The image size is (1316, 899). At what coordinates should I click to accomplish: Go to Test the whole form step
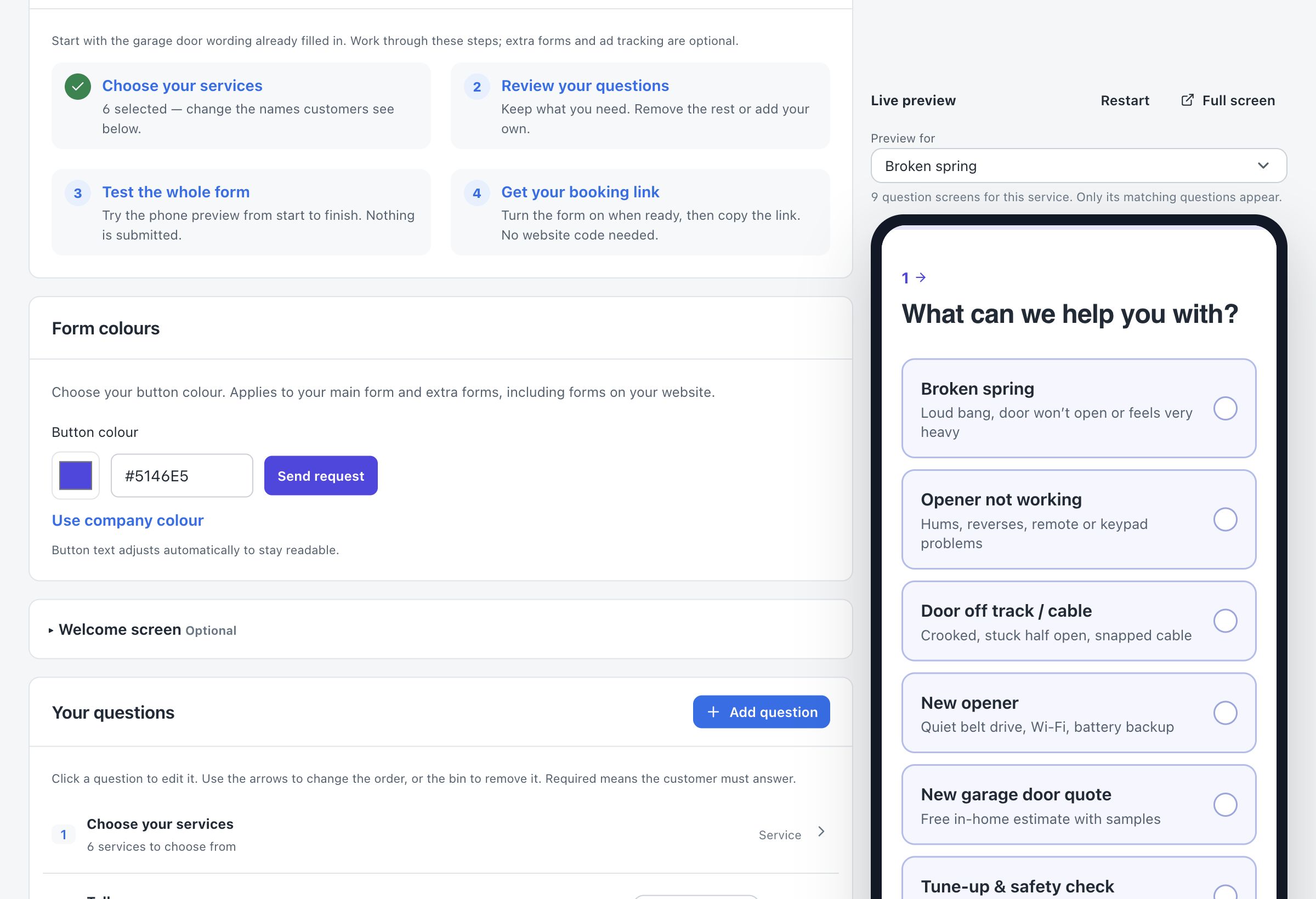coord(175,192)
